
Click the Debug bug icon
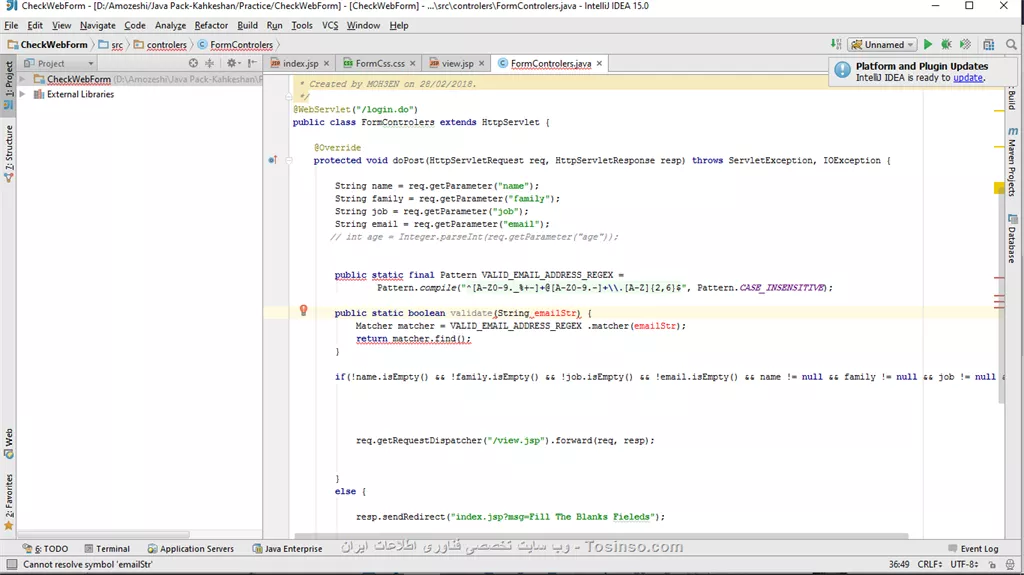946,45
